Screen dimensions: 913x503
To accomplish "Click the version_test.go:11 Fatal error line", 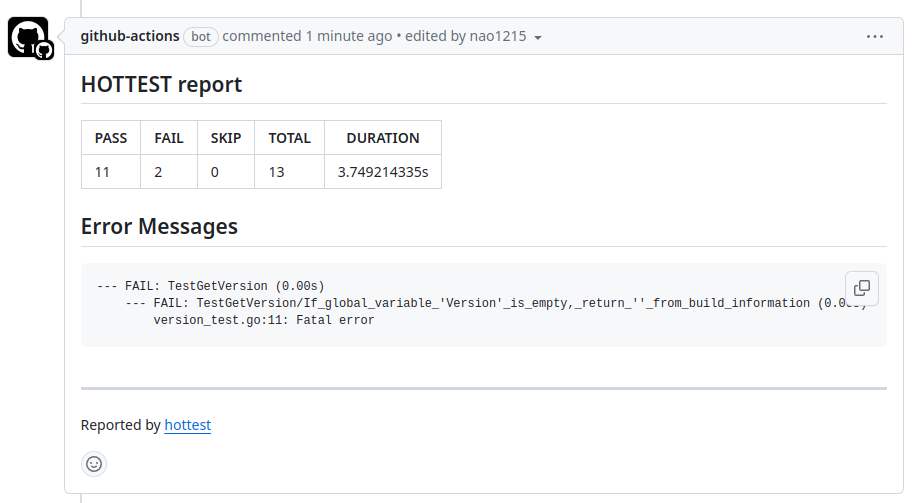I will (264, 320).
